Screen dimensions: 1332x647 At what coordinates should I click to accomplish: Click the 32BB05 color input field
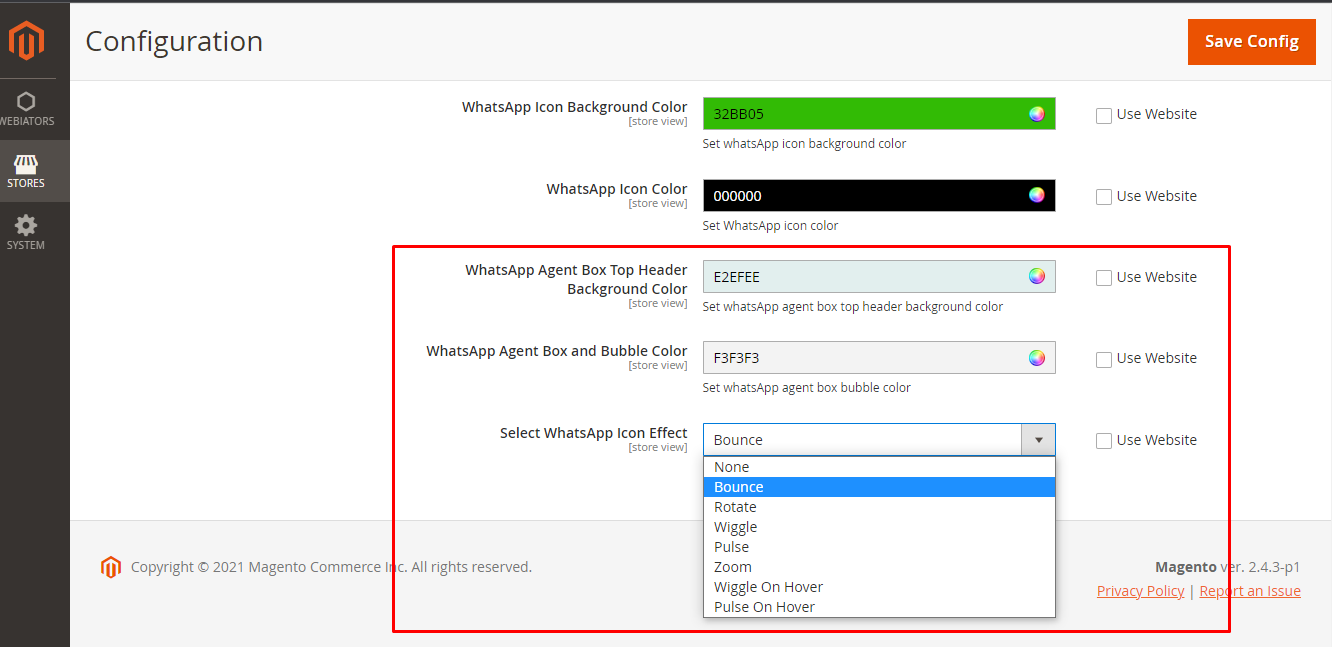[879, 114]
